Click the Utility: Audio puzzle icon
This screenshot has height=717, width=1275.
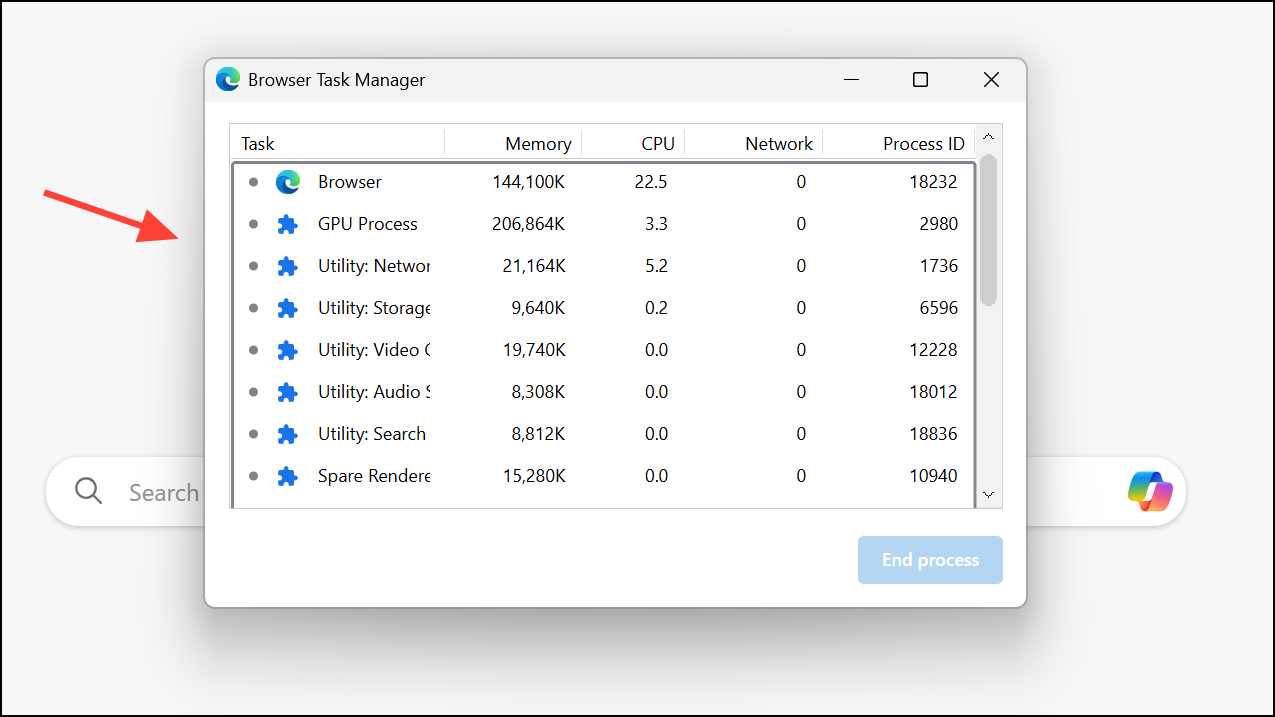coord(288,392)
